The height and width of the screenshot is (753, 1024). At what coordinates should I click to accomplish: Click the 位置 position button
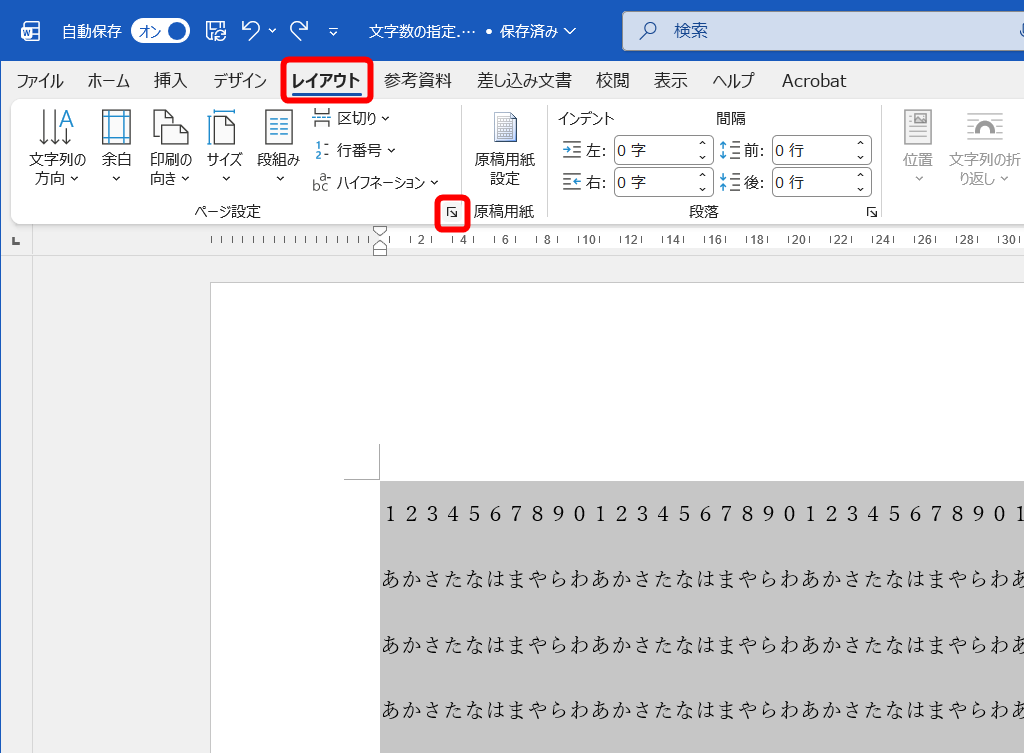(918, 147)
